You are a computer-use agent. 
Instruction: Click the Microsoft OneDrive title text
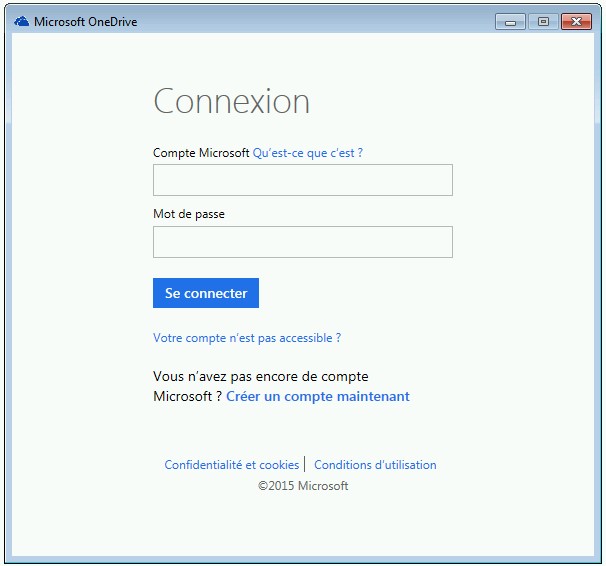(x=85, y=22)
